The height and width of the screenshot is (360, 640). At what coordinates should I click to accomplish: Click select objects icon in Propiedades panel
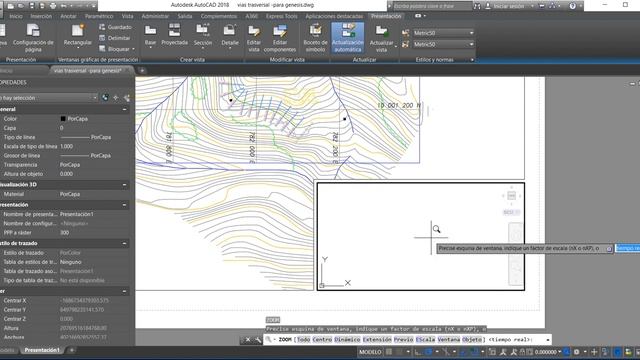[x=116, y=98]
